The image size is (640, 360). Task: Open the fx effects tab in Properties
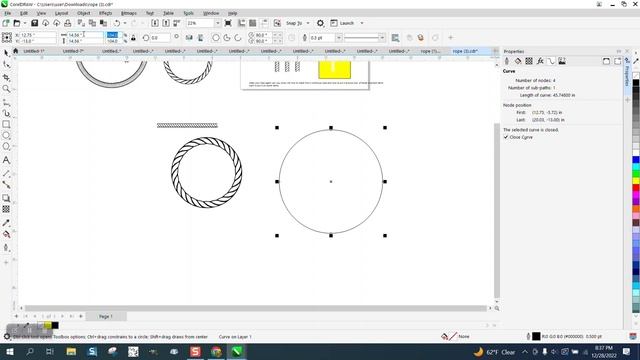[540, 61]
